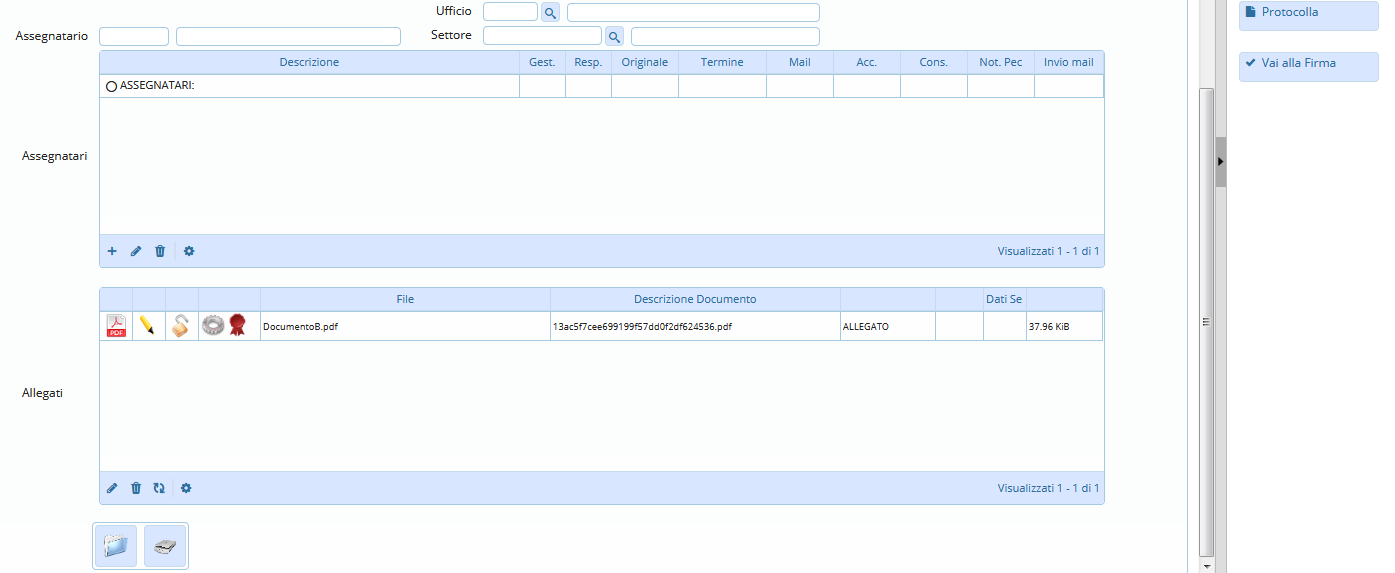Screen dimensions: 1395x573
Task: Click the open padlock icon in Allegati row
Action: pyautogui.click(x=180, y=326)
